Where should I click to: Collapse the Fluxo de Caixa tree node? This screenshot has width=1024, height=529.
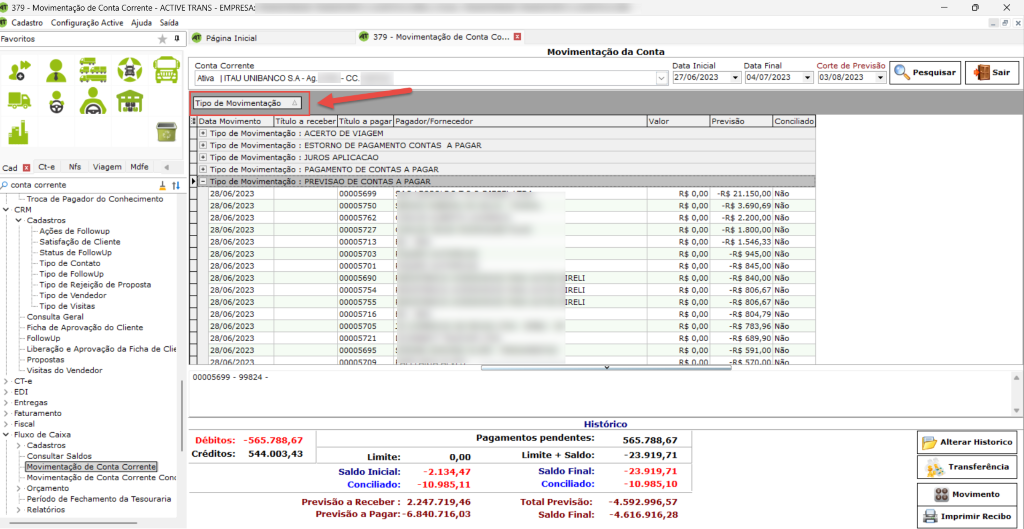click(x=7, y=434)
